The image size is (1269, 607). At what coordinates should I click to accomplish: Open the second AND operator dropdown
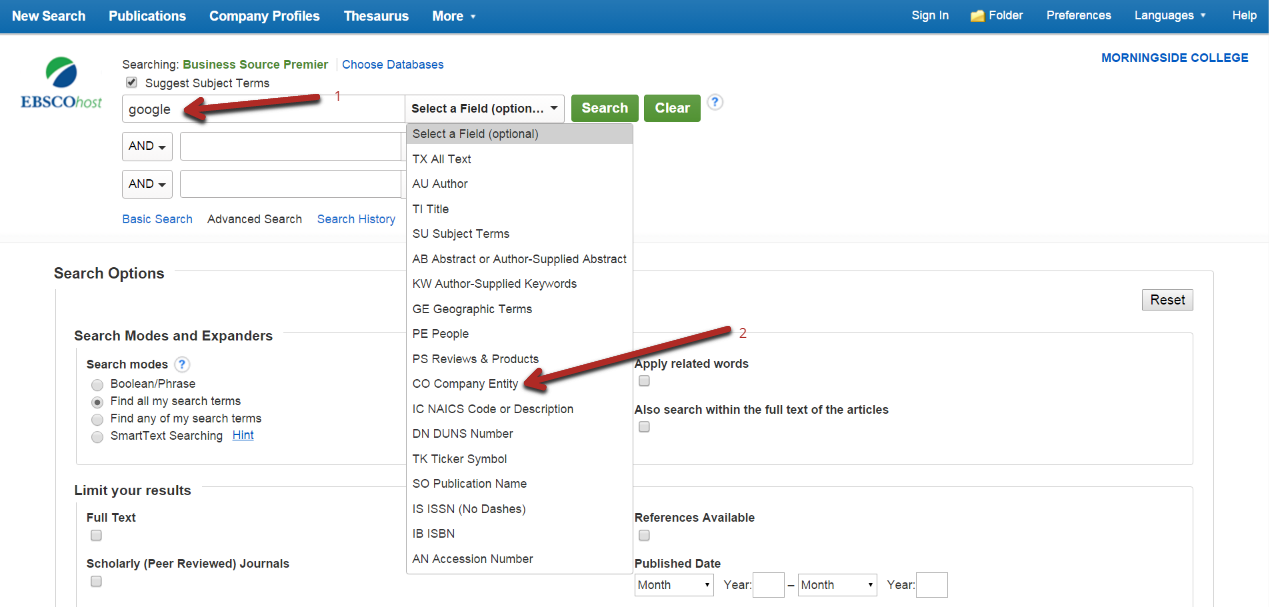pyautogui.click(x=147, y=184)
